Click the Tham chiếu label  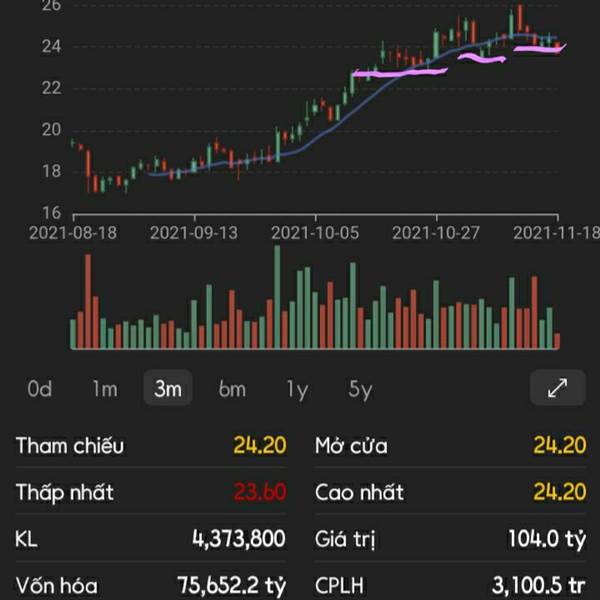pyautogui.click(x=70, y=445)
